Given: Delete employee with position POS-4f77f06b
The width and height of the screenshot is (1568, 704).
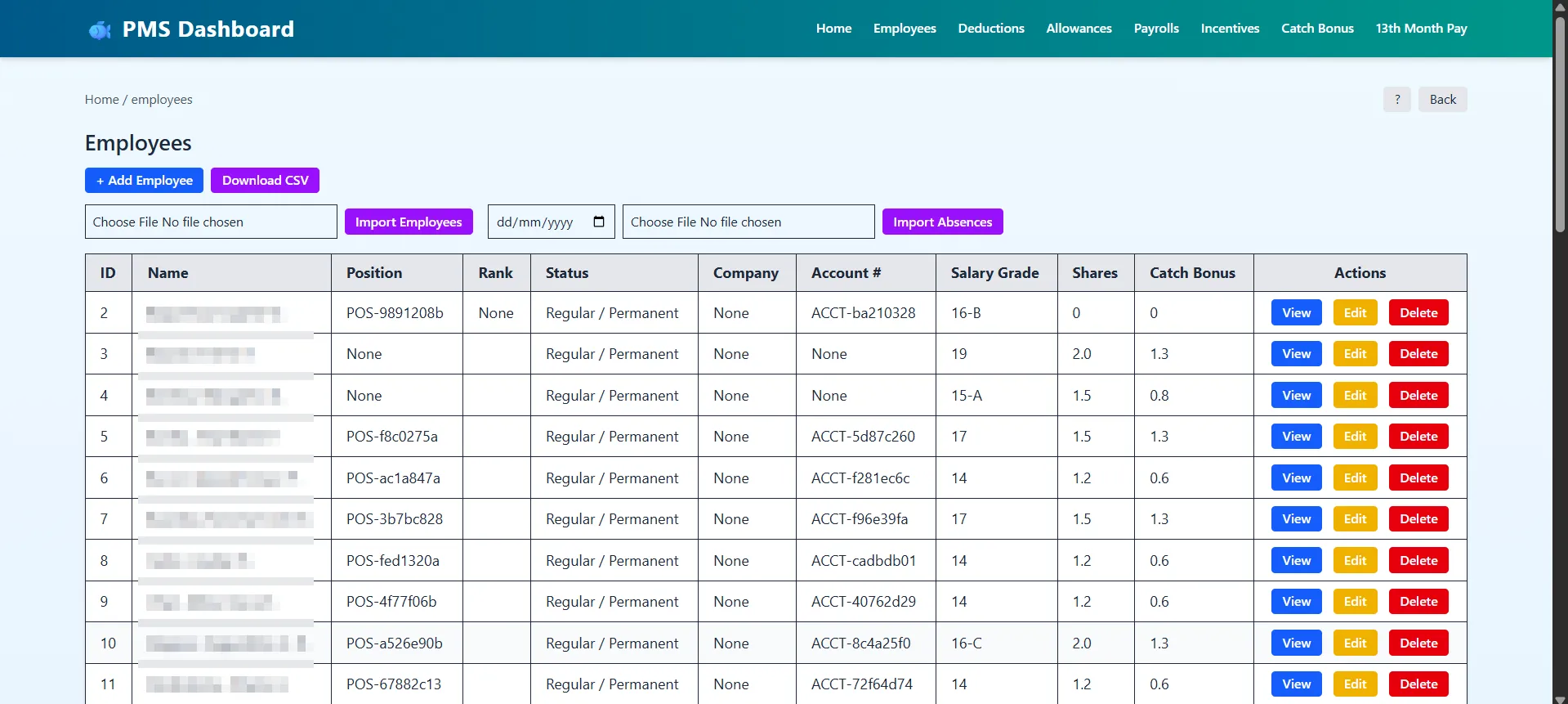Looking at the screenshot, I should tap(1418, 602).
